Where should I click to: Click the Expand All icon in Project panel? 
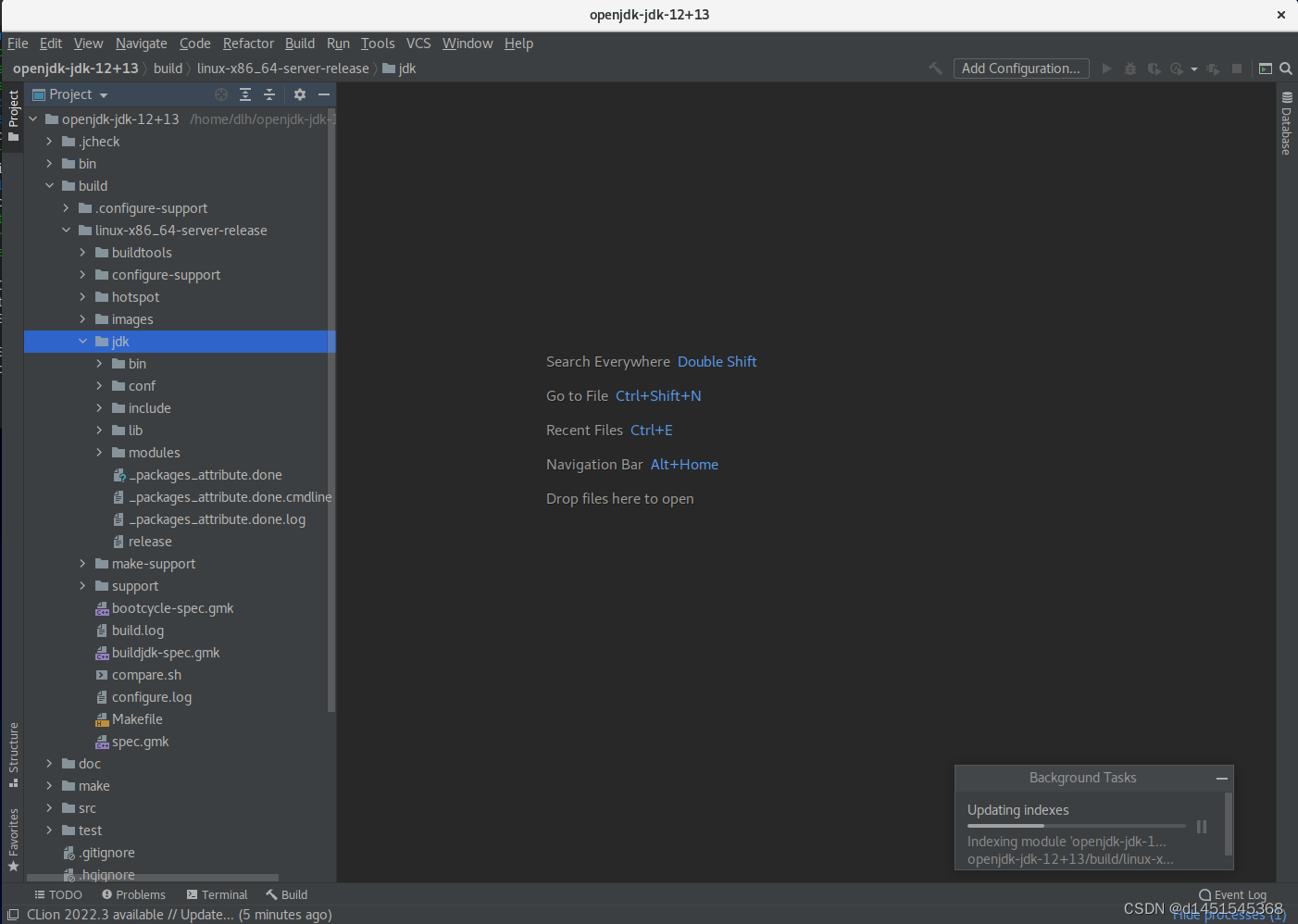245,94
